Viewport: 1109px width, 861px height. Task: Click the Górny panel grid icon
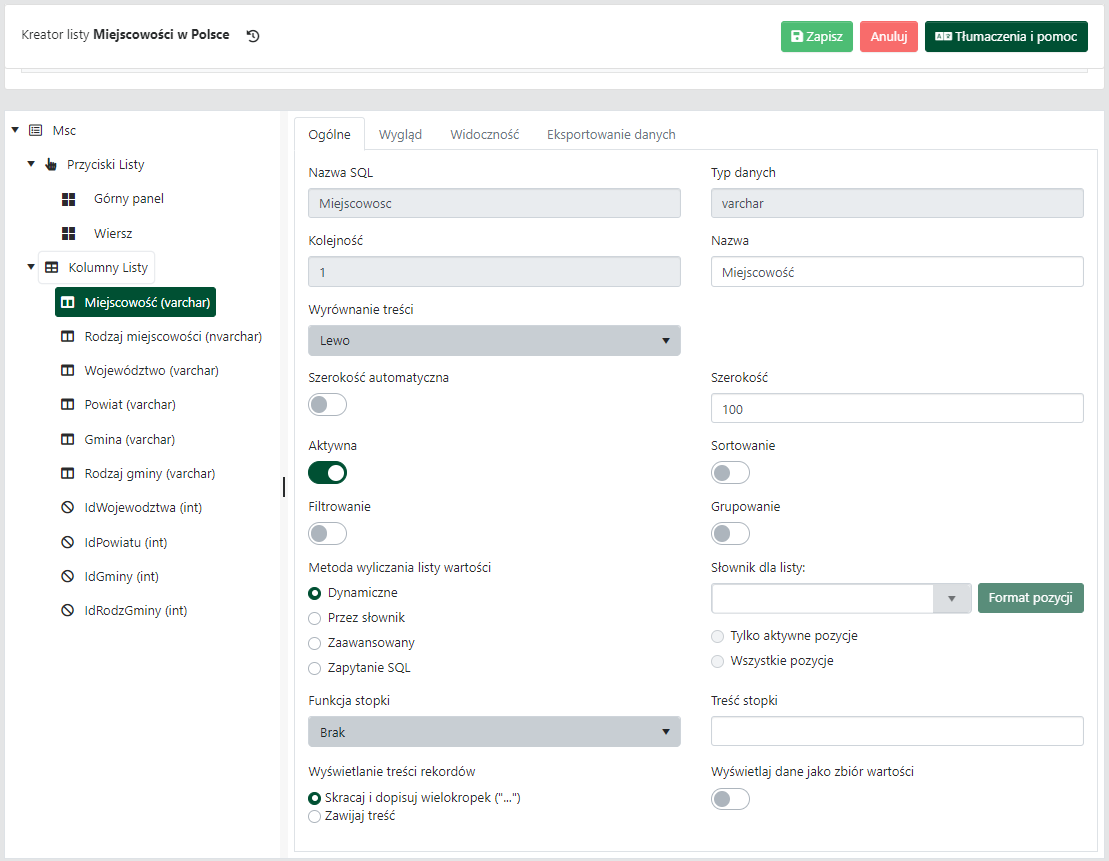pyautogui.click(x=69, y=199)
